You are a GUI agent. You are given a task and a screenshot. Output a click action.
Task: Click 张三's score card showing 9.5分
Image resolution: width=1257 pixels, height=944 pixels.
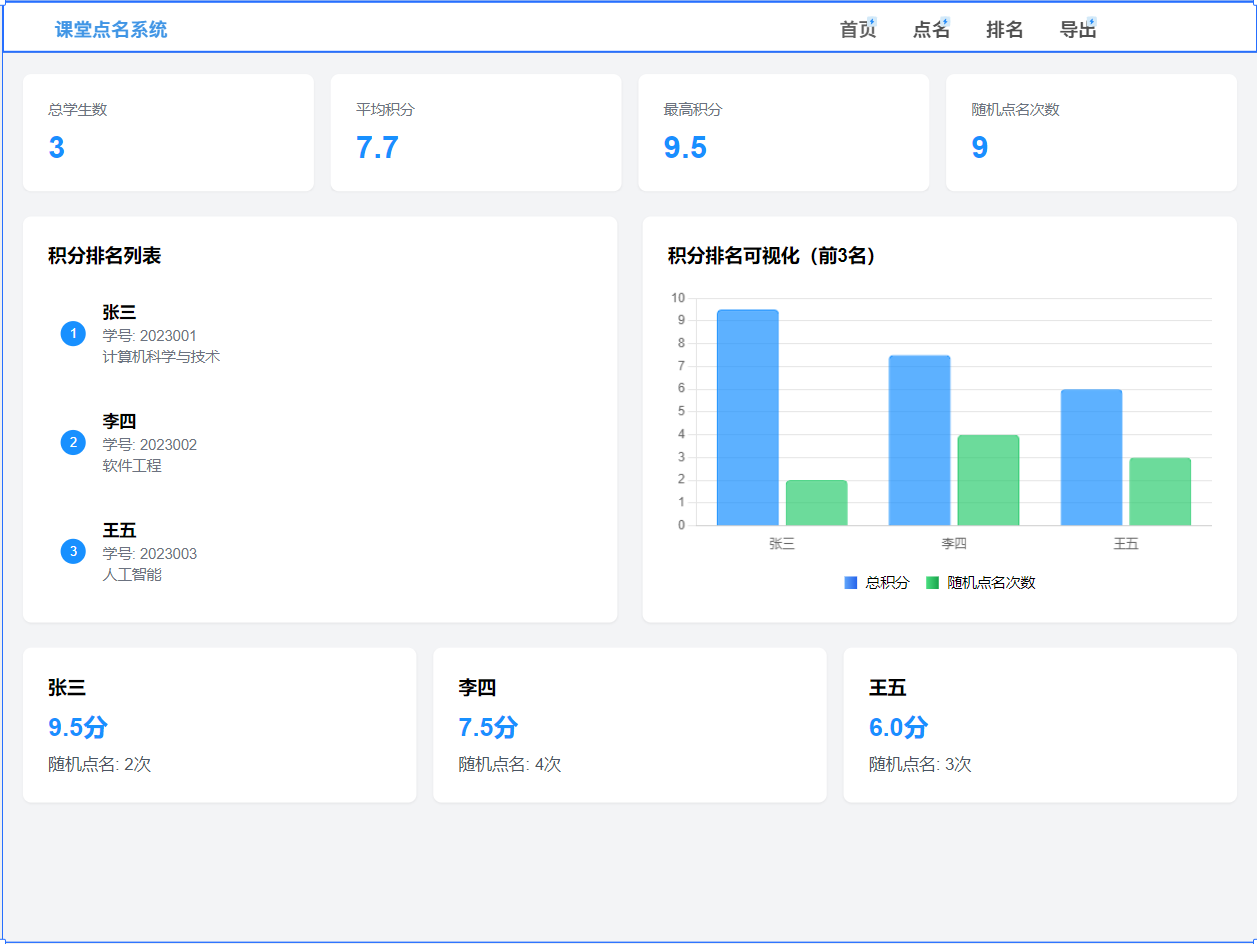pos(219,724)
